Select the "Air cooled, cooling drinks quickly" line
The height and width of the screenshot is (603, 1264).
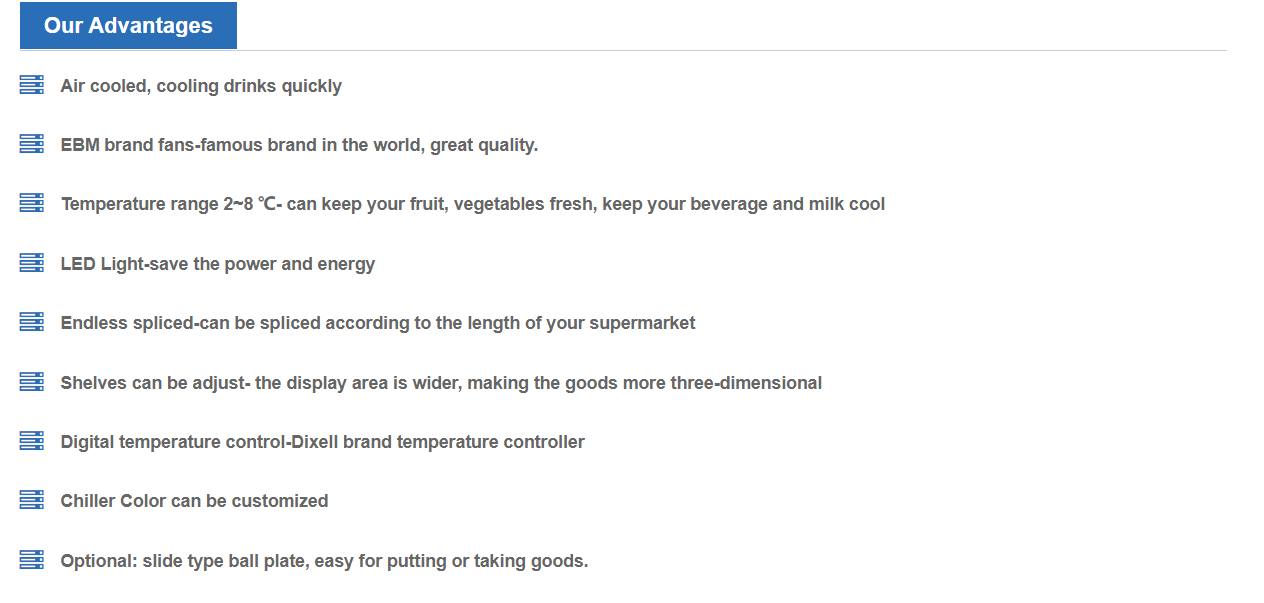[201, 86]
